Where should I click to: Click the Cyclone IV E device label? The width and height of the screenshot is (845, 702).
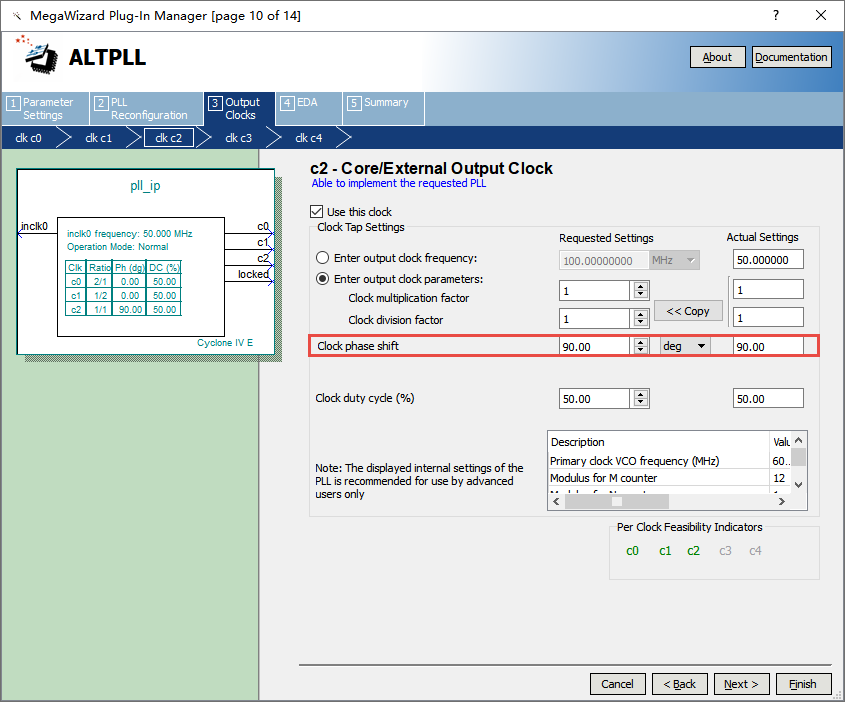point(225,343)
